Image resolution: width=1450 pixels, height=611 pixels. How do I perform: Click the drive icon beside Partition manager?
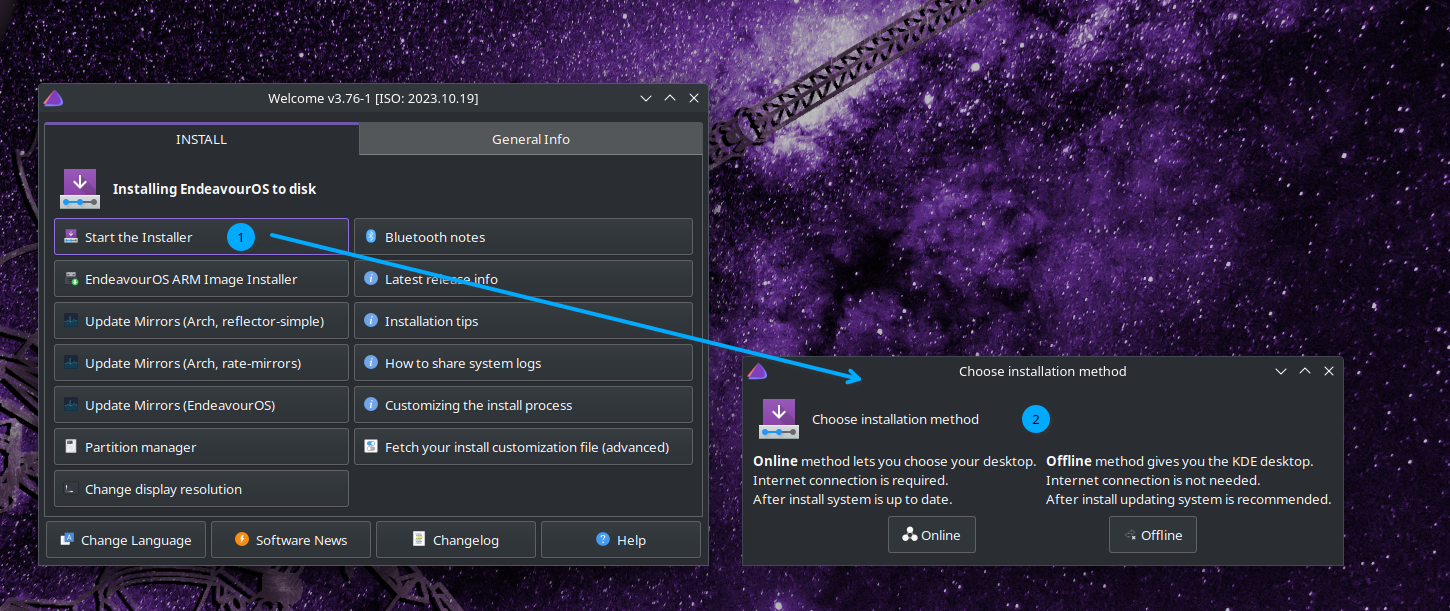[x=70, y=447]
